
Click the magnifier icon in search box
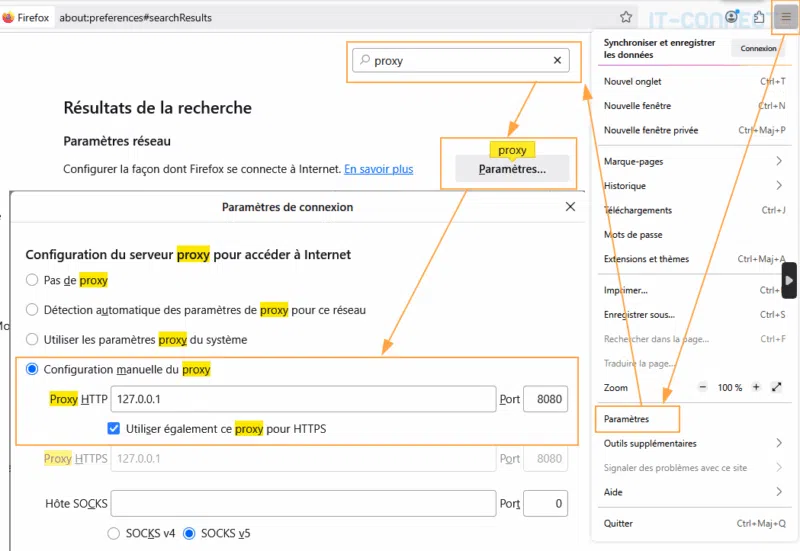(365, 60)
